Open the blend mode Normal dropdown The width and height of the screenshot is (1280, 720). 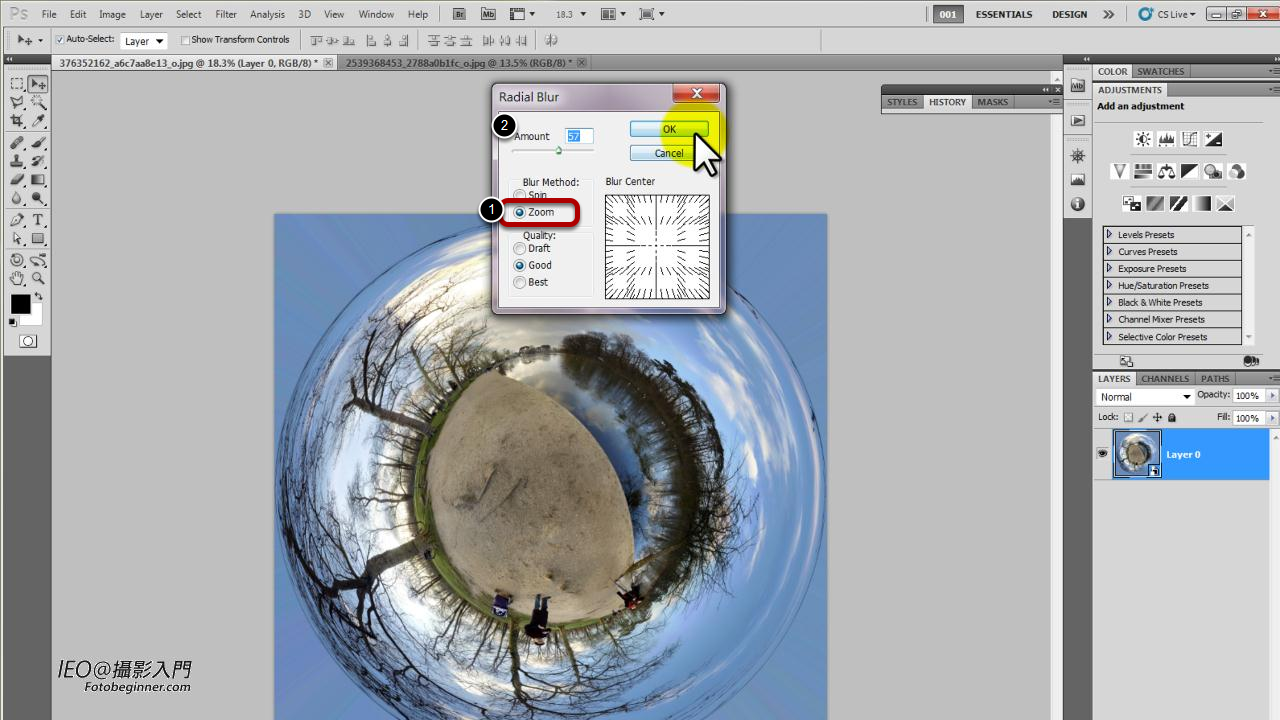1145,397
